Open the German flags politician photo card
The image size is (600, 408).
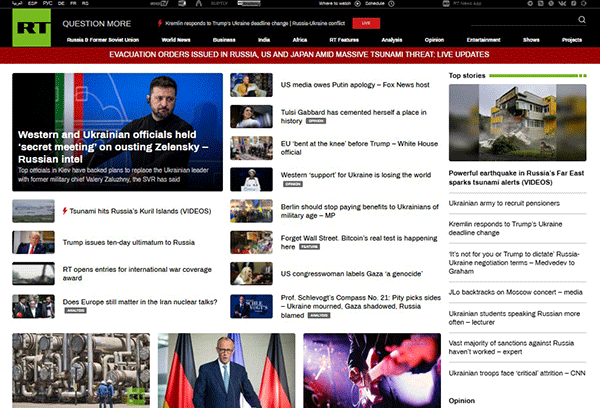[x=227, y=370]
